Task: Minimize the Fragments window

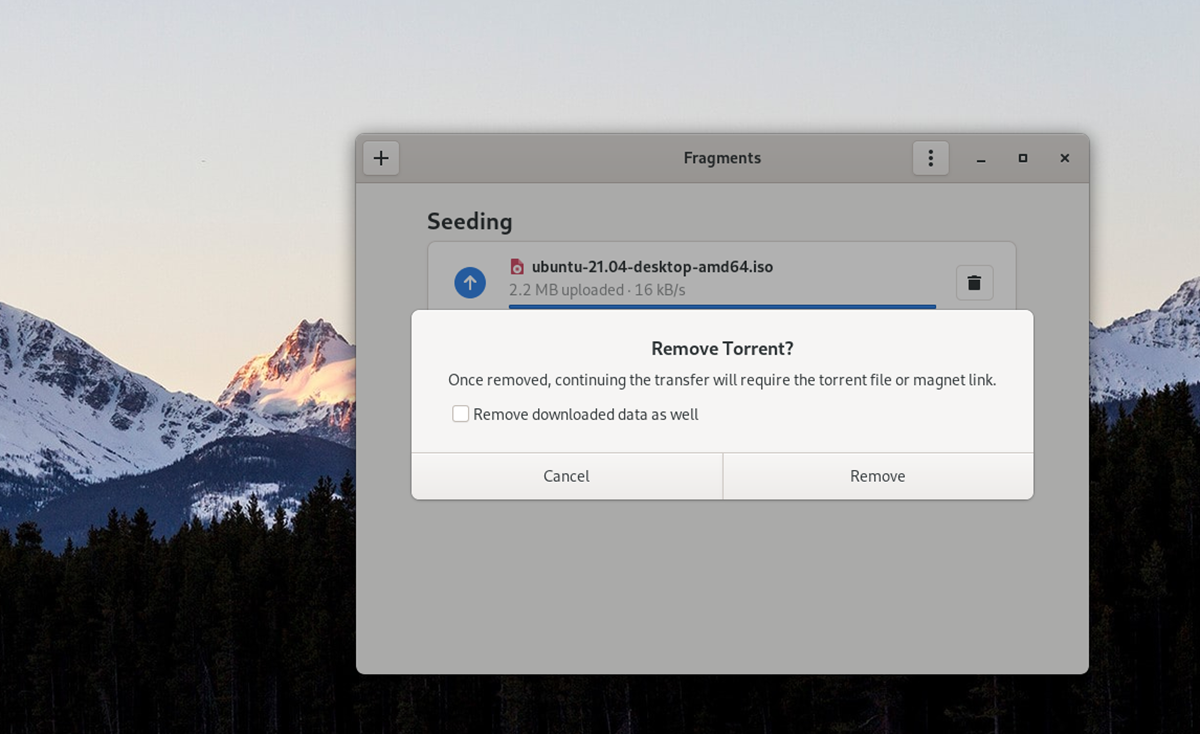Action: point(980,158)
